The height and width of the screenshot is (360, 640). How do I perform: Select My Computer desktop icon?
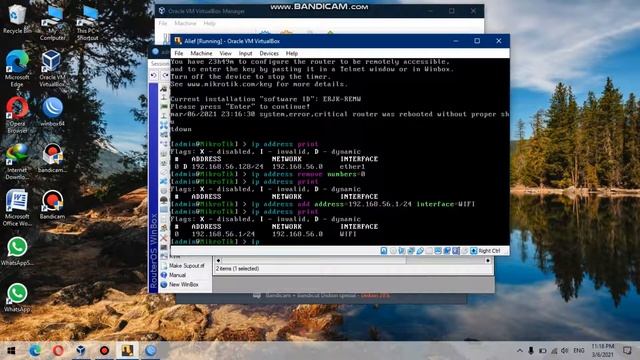[x=52, y=22]
